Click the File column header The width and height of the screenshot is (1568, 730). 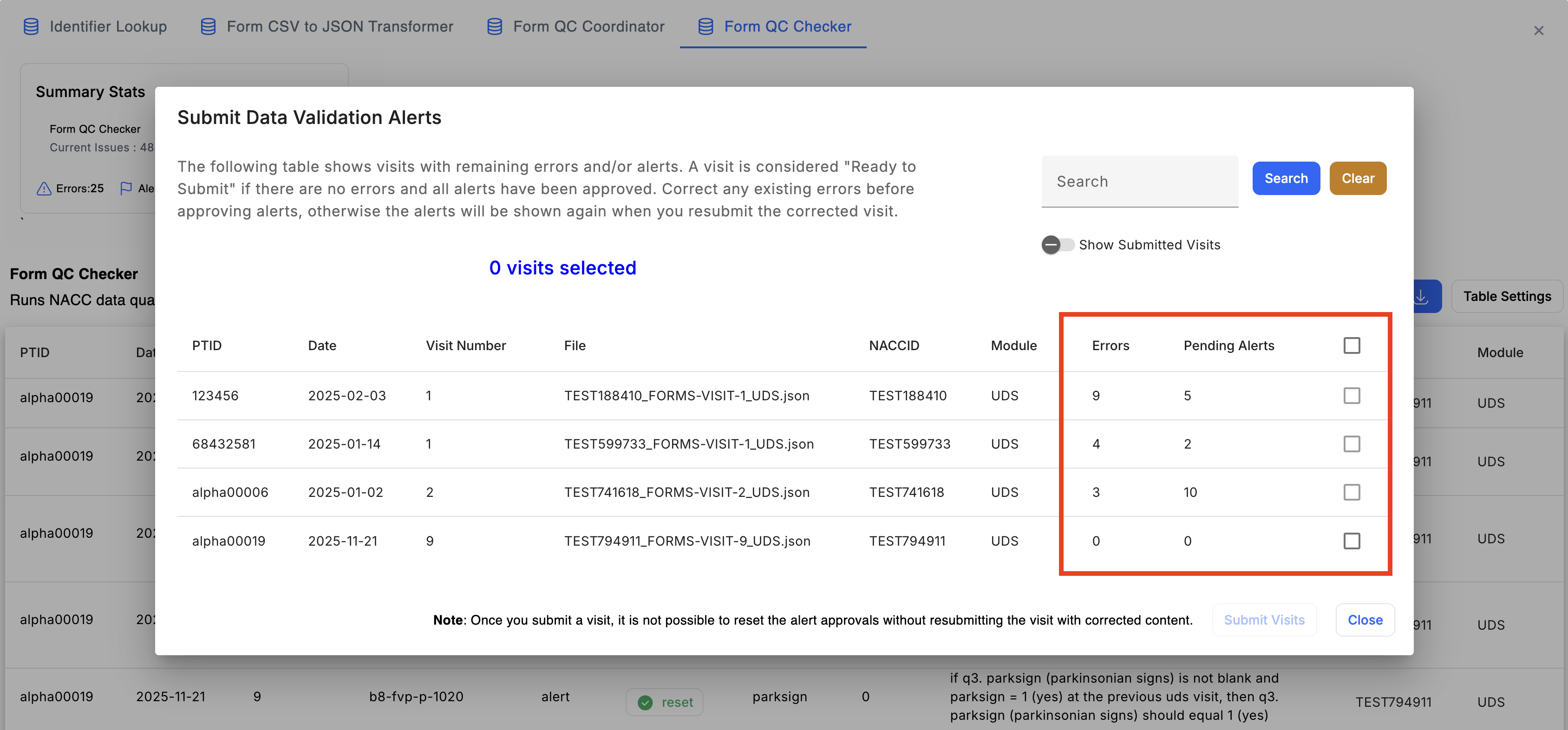tap(575, 345)
